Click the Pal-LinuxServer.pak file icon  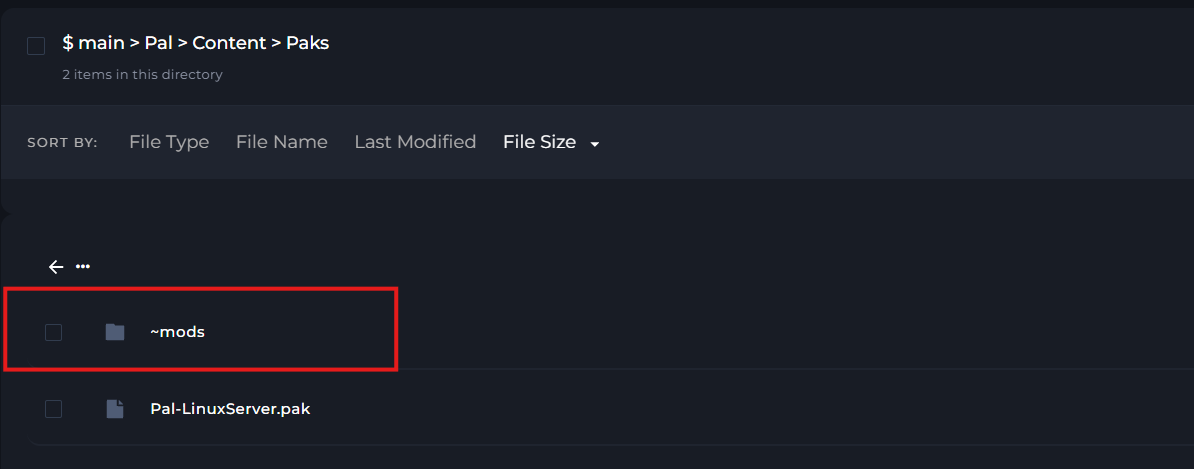(x=115, y=408)
